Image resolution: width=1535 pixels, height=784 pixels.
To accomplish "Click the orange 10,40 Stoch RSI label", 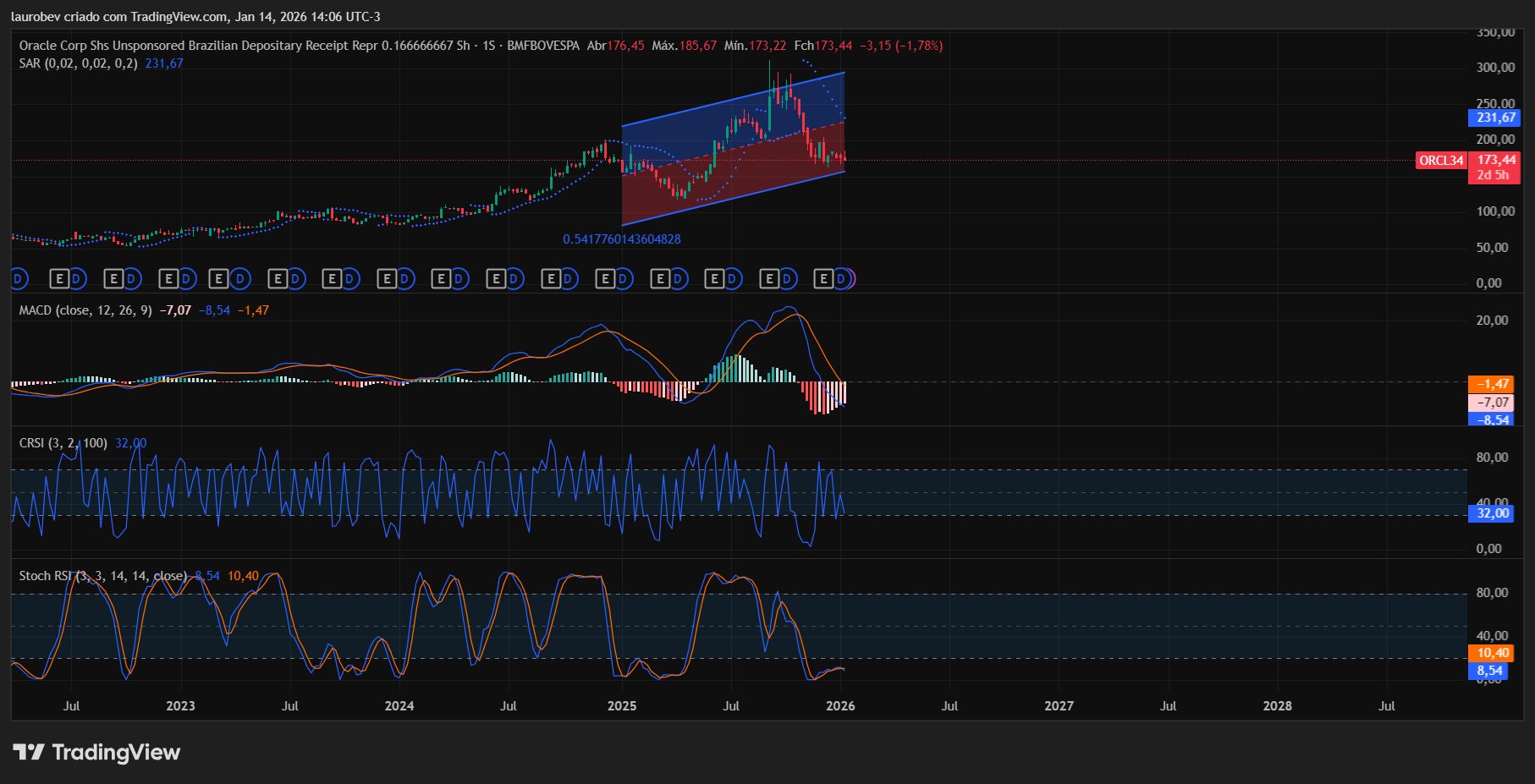I will point(1493,653).
